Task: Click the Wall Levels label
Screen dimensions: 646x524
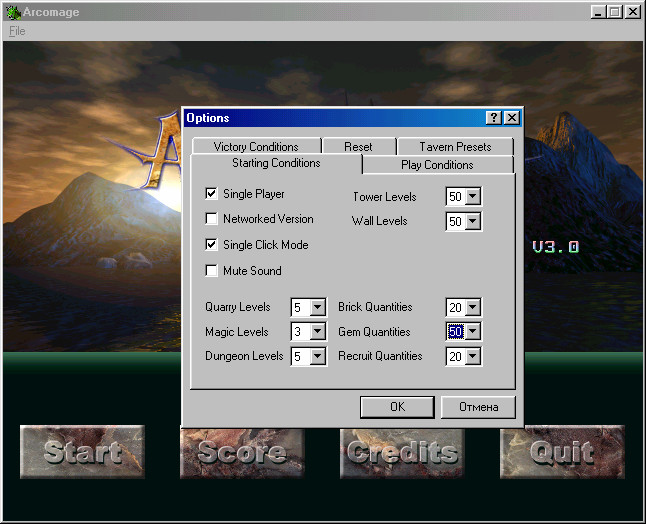Action: tap(379, 221)
